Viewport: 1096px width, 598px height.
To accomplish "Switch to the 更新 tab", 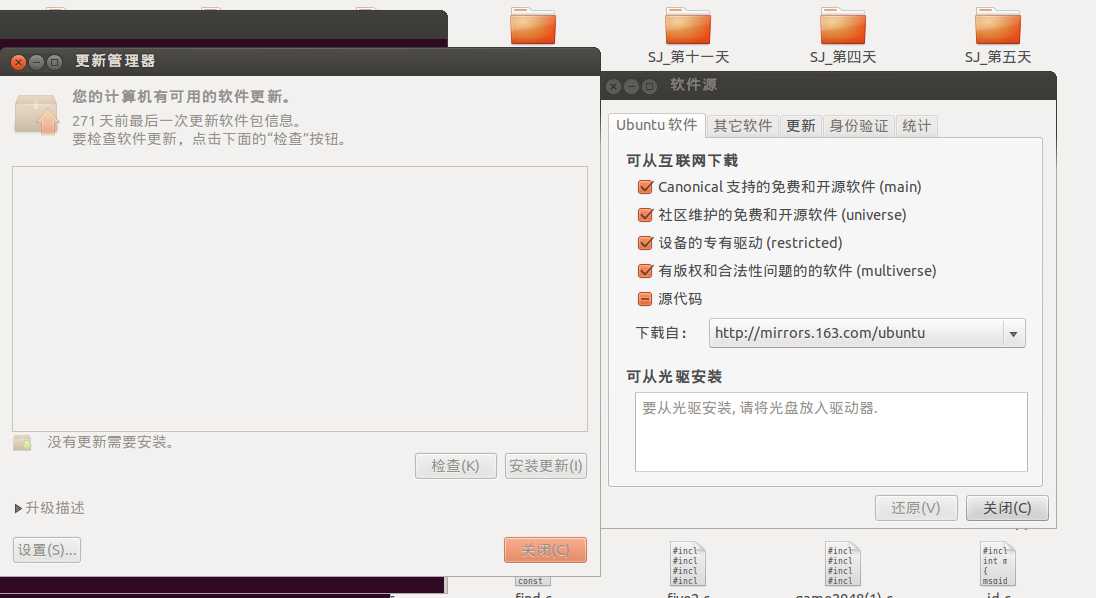I will point(800,126).
